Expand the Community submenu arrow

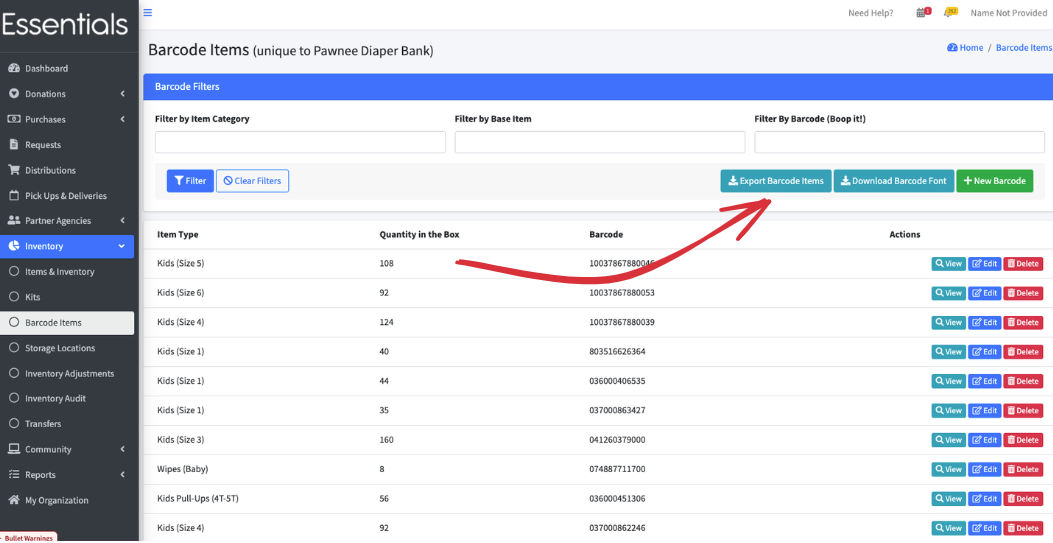click(122, 449)
